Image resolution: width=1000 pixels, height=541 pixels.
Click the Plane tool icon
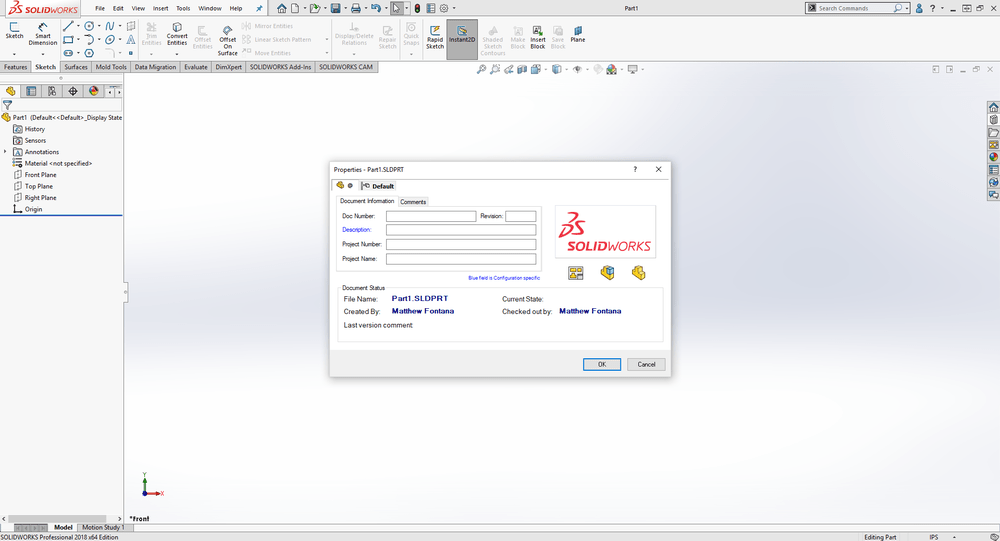tap(578, 33)
